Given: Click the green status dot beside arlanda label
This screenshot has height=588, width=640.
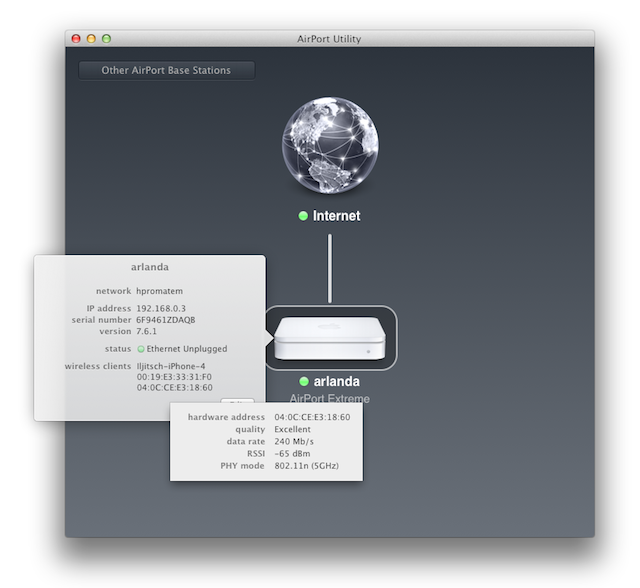Looking at the screenshot, I should 304,382.
